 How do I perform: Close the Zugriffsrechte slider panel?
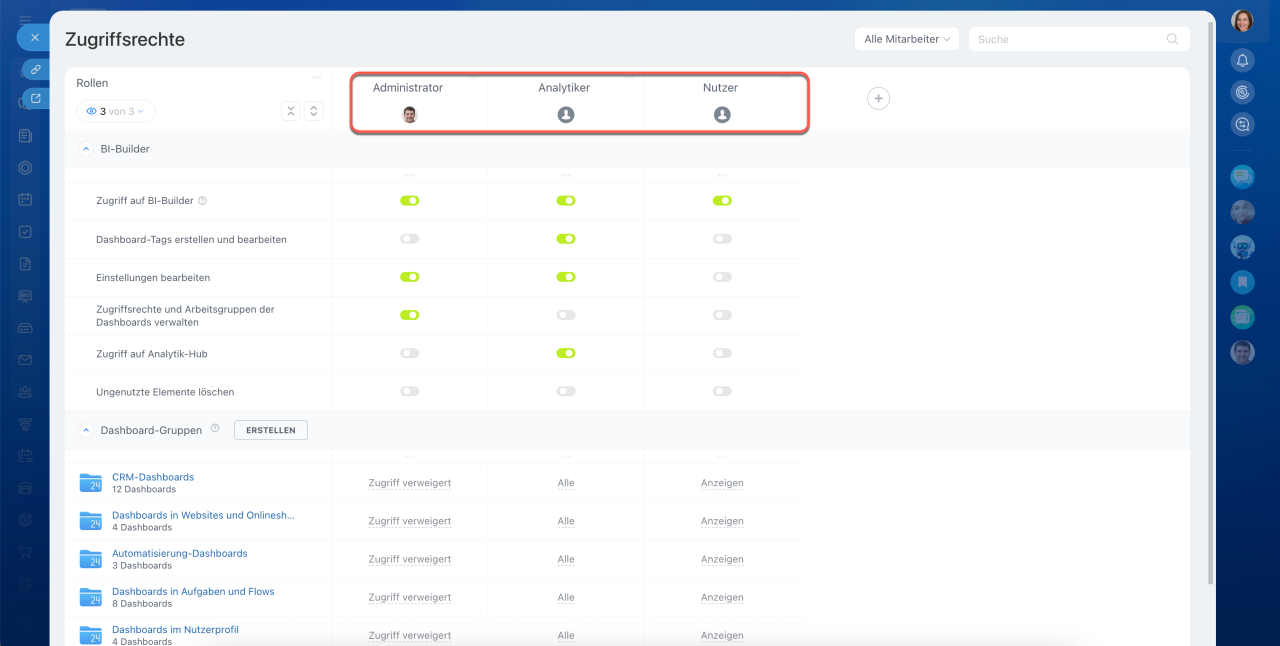point(34,37)
